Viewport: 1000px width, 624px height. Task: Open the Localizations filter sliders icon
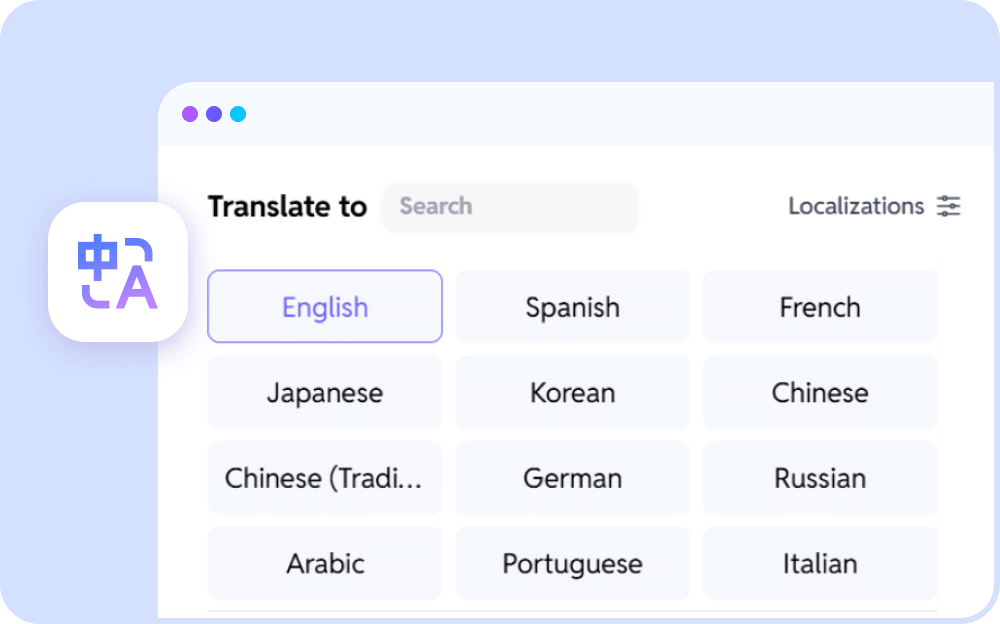point(948,207)
